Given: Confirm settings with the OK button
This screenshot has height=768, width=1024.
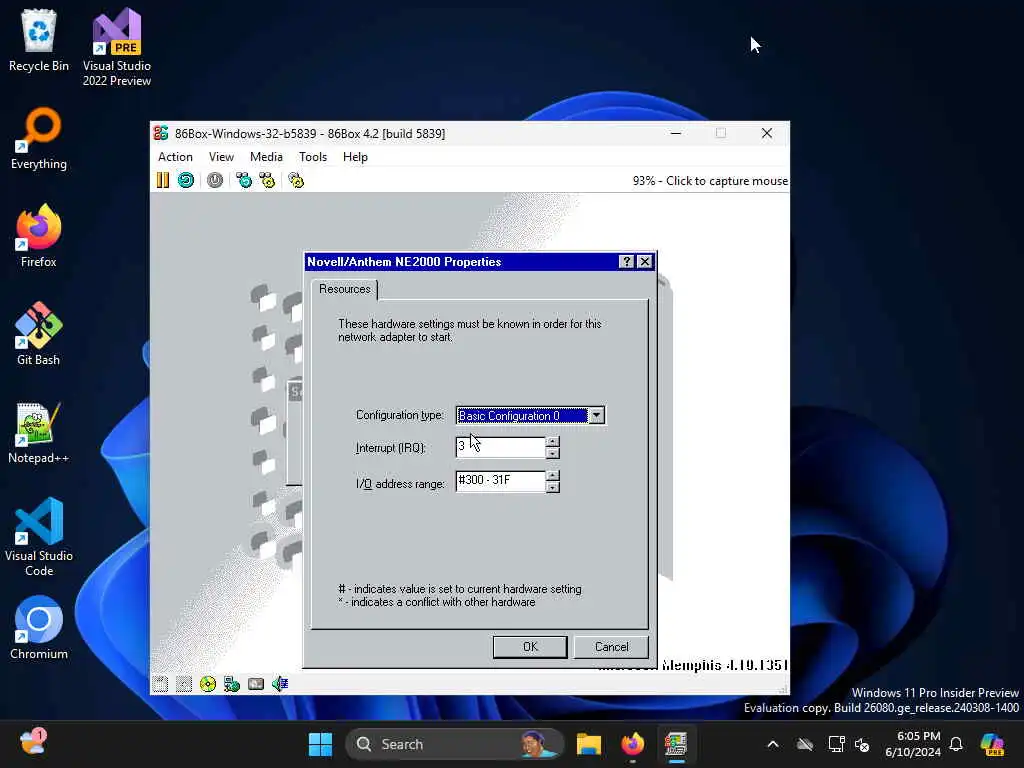Looking at the screenshot, I should (x=530, y=647).
